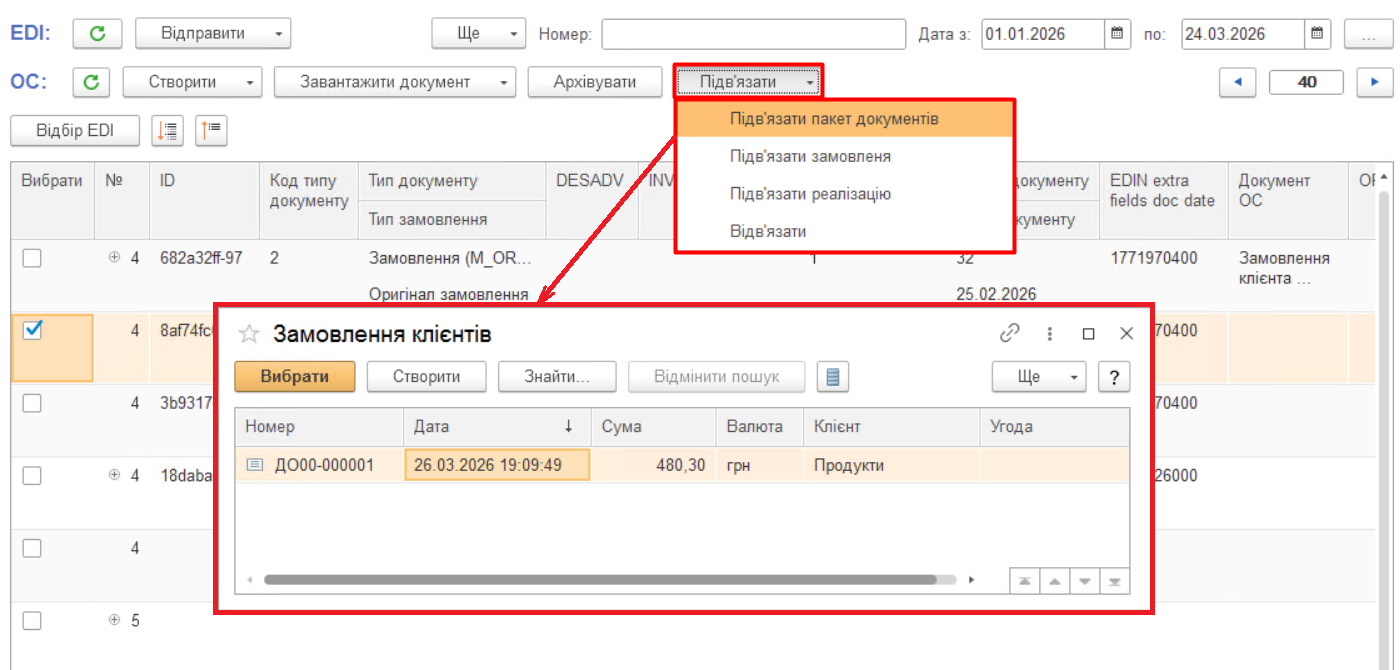The height and width of the screenshot is (670, 1400).
Task: Click favorite star in Замовлення клієнтів dialog
Action: [x=249, y=334]
